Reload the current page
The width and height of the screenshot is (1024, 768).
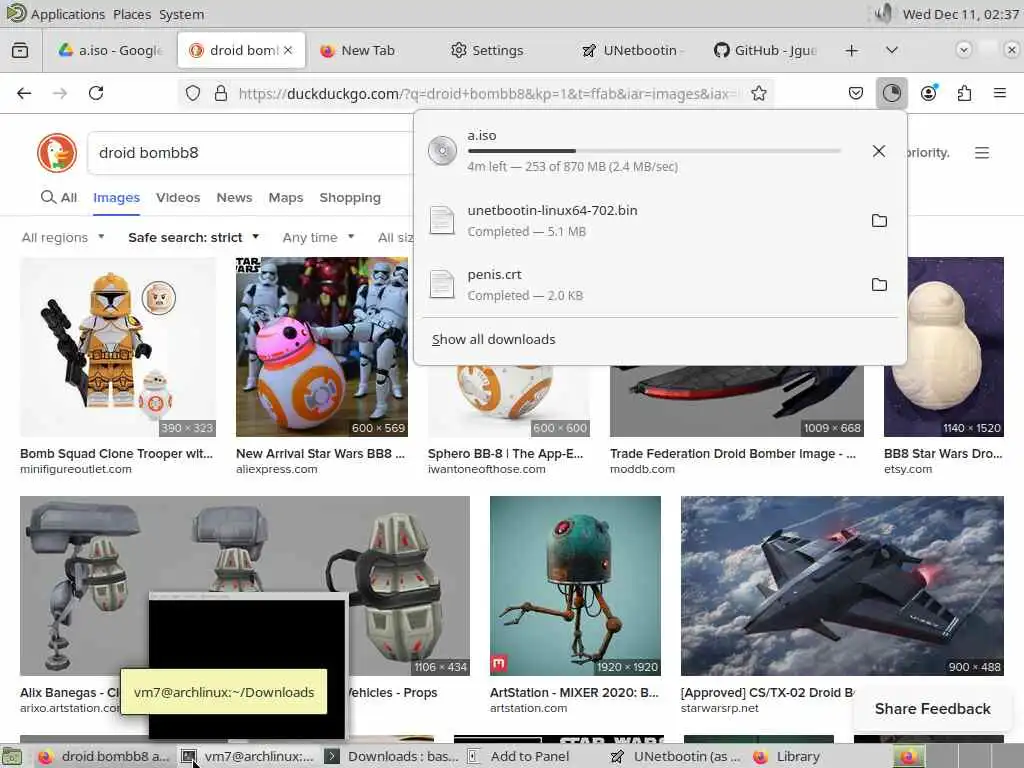(96, 93)
